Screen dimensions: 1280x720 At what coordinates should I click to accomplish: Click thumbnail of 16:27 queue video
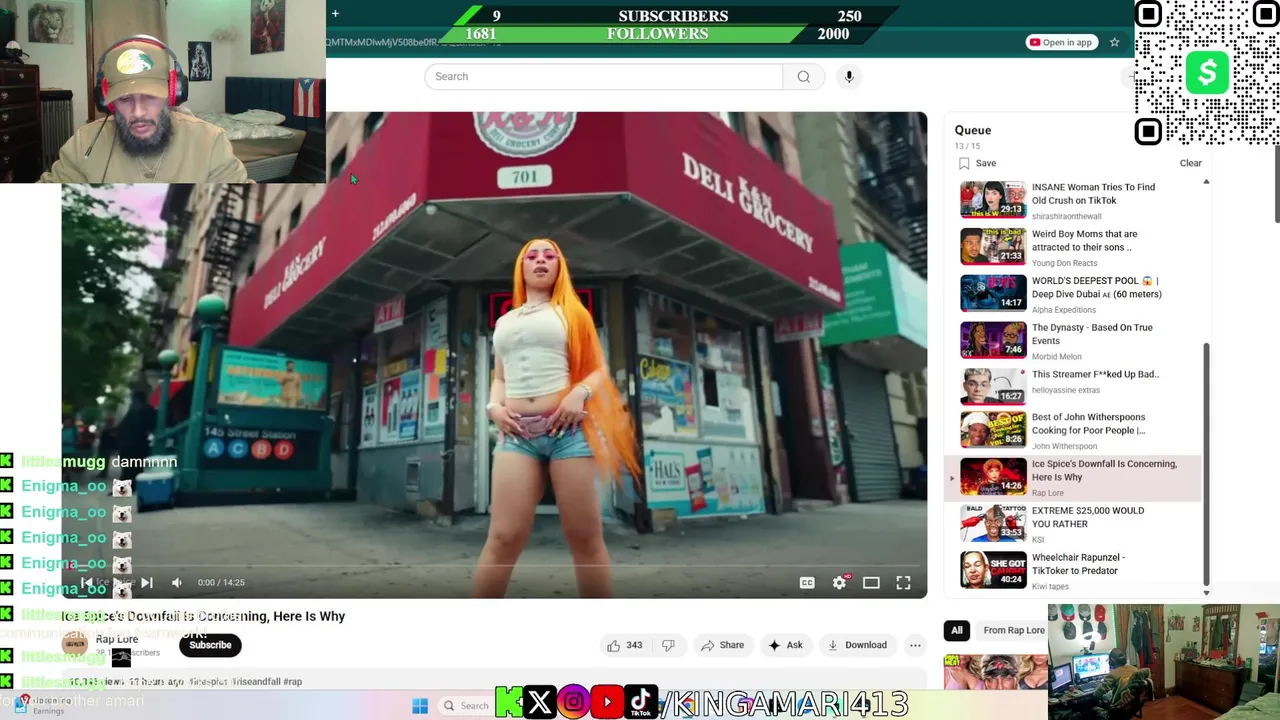coord(993,387)
